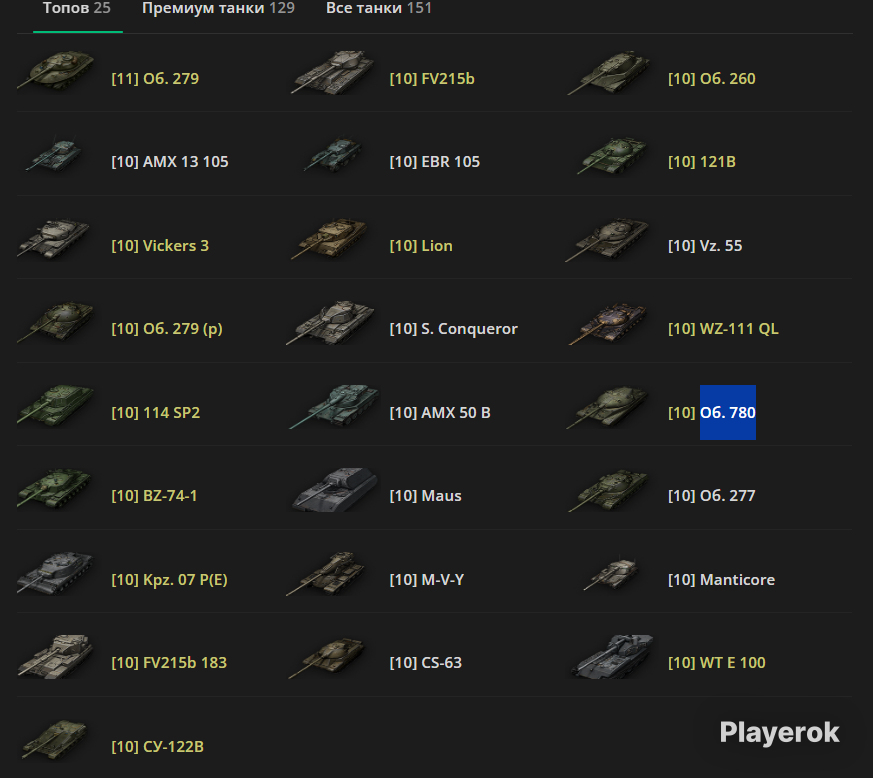Select the '[10] Об. 279 (р)' label
The width and height of the screenshot is (873, 778).
pyautogui.click(x=167, y=329)
